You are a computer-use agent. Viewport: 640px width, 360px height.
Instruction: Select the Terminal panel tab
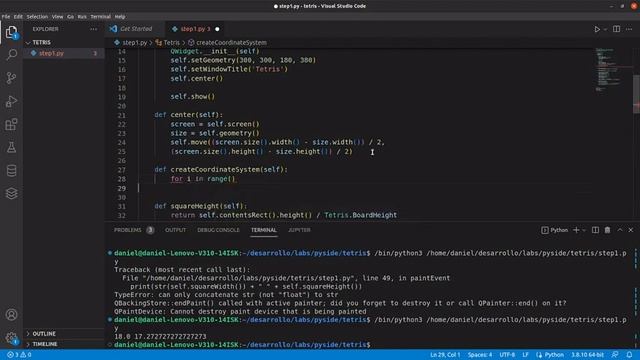coord(264,230)
